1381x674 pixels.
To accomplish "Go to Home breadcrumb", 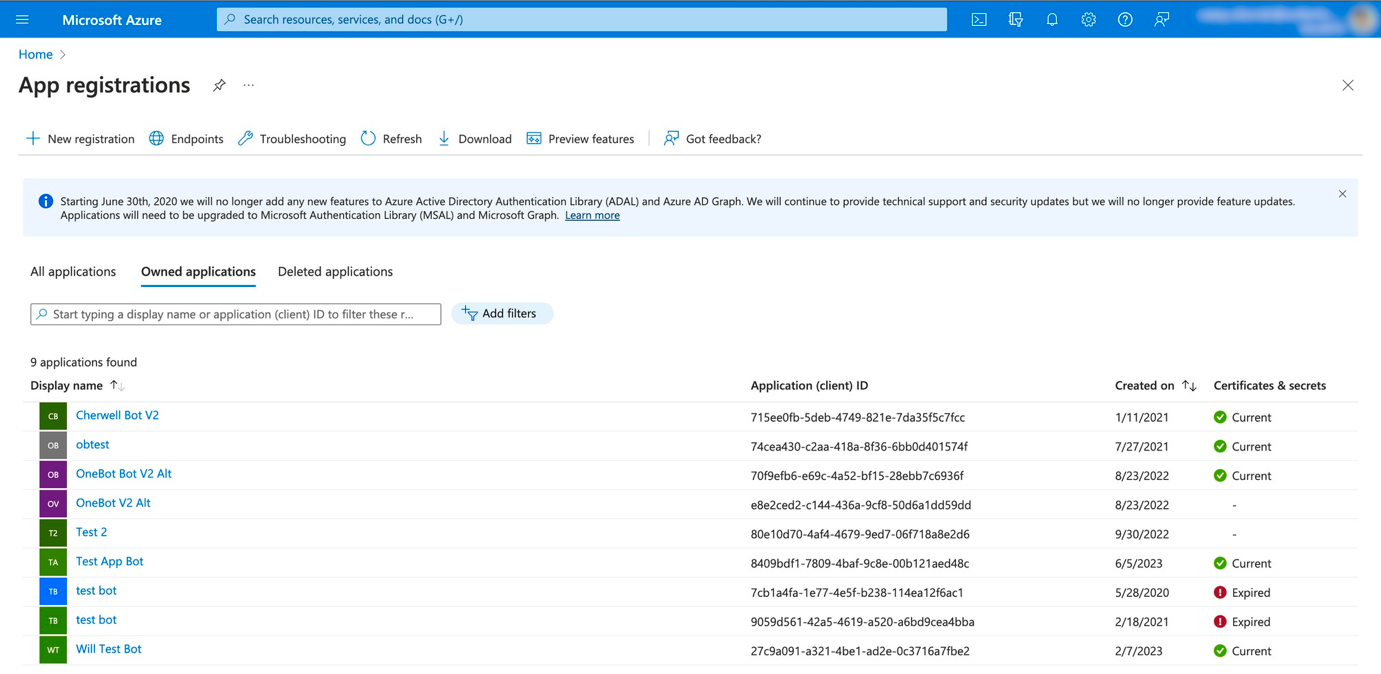I will coord(35,54).
